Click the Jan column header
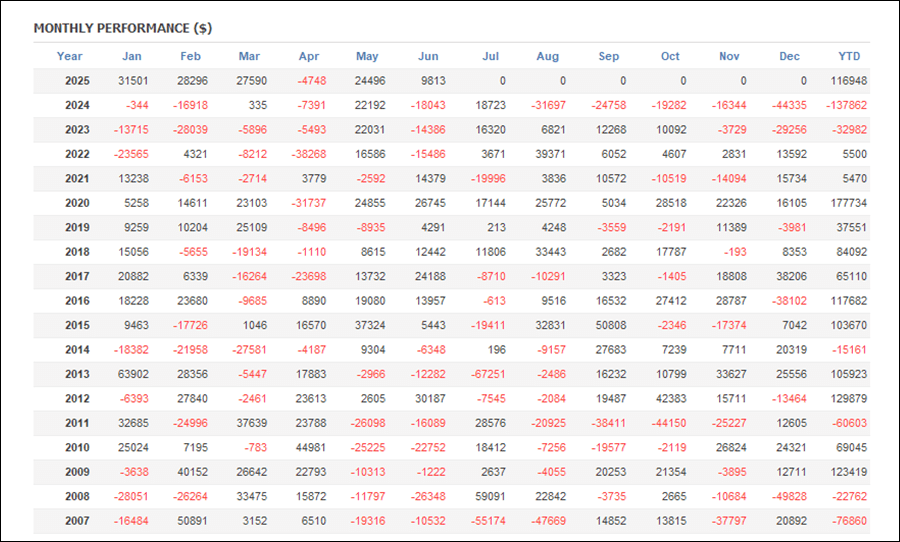The image size is (900, 542). tap(131, 56)
